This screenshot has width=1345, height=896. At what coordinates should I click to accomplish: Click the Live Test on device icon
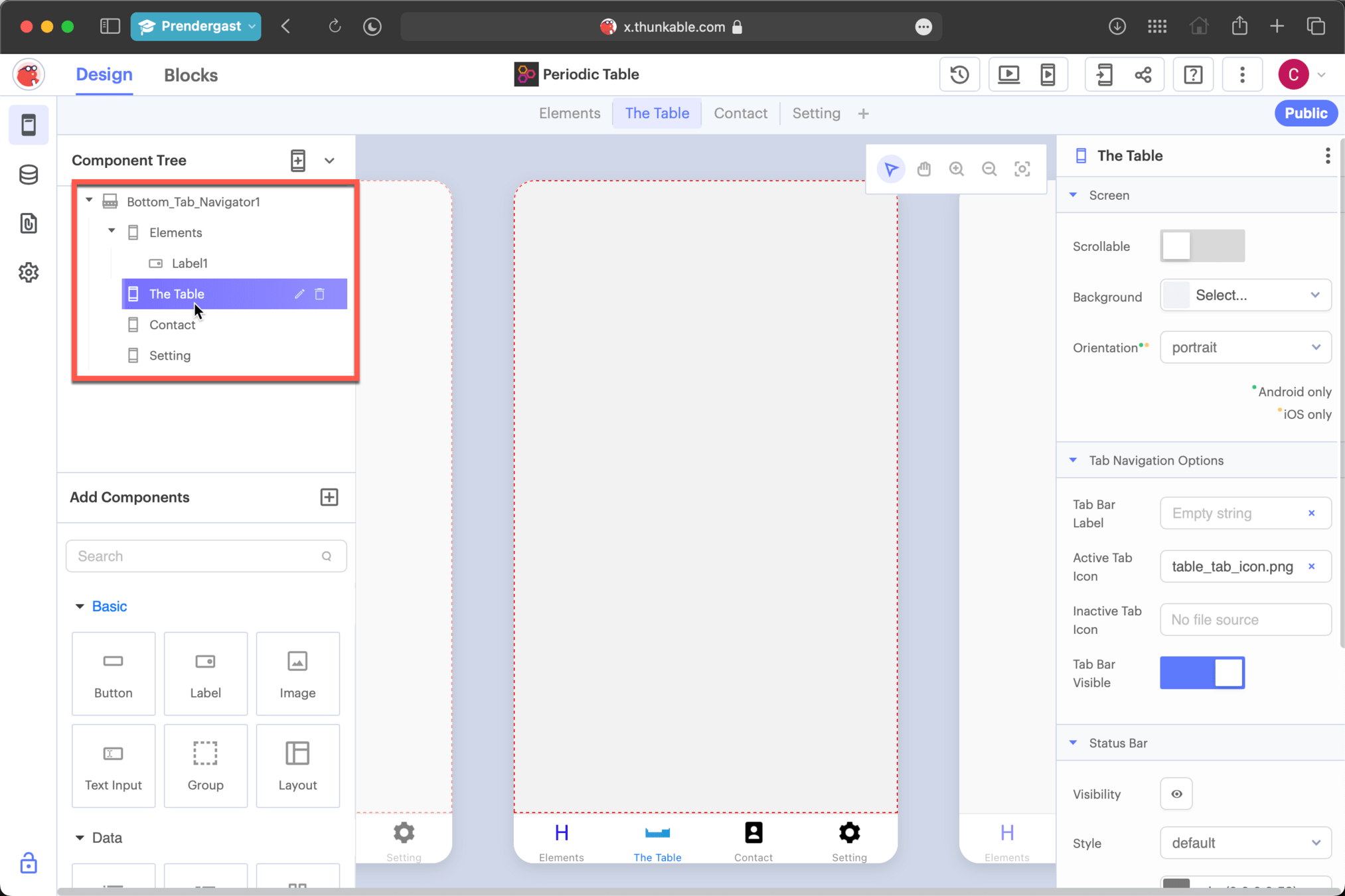click(1048, 74)
